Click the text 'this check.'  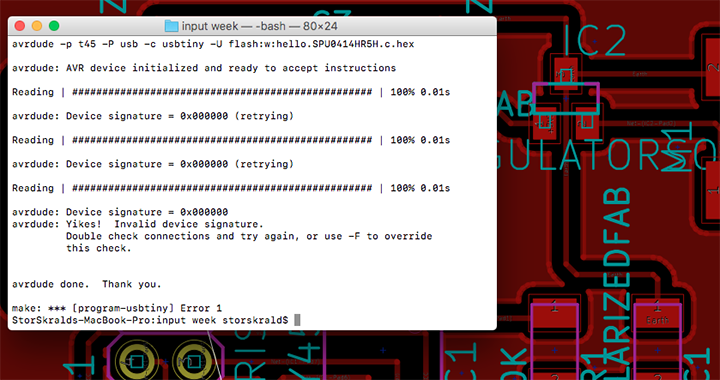pos(99,248)
